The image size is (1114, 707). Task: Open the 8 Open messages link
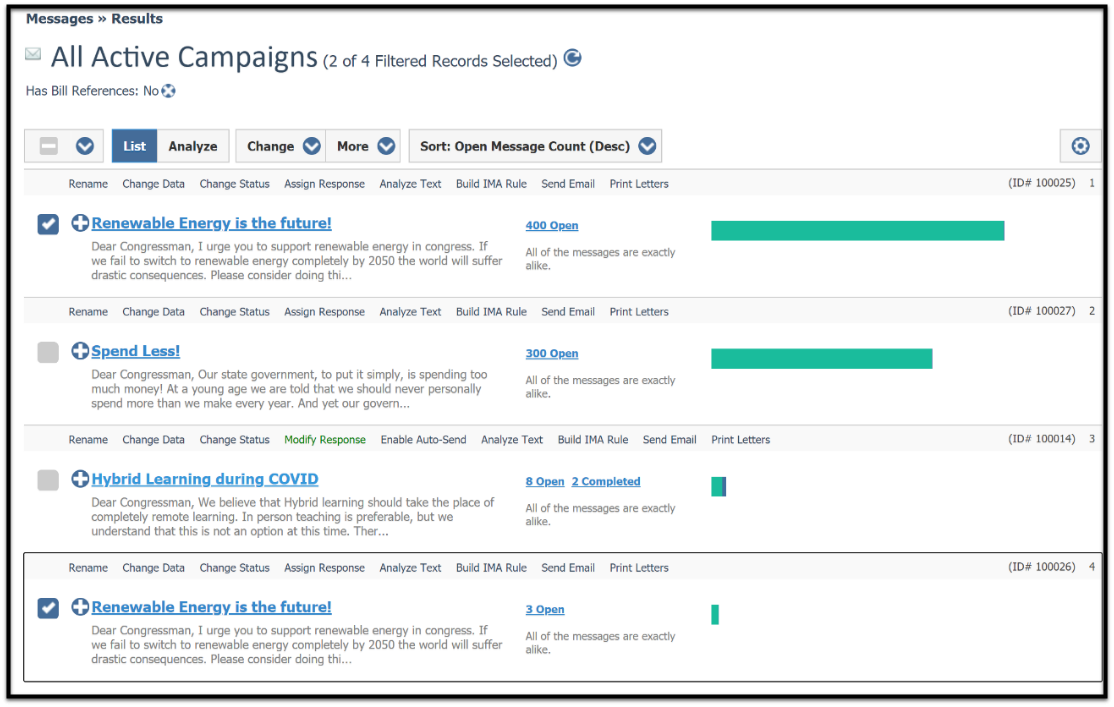pos(545,481)
